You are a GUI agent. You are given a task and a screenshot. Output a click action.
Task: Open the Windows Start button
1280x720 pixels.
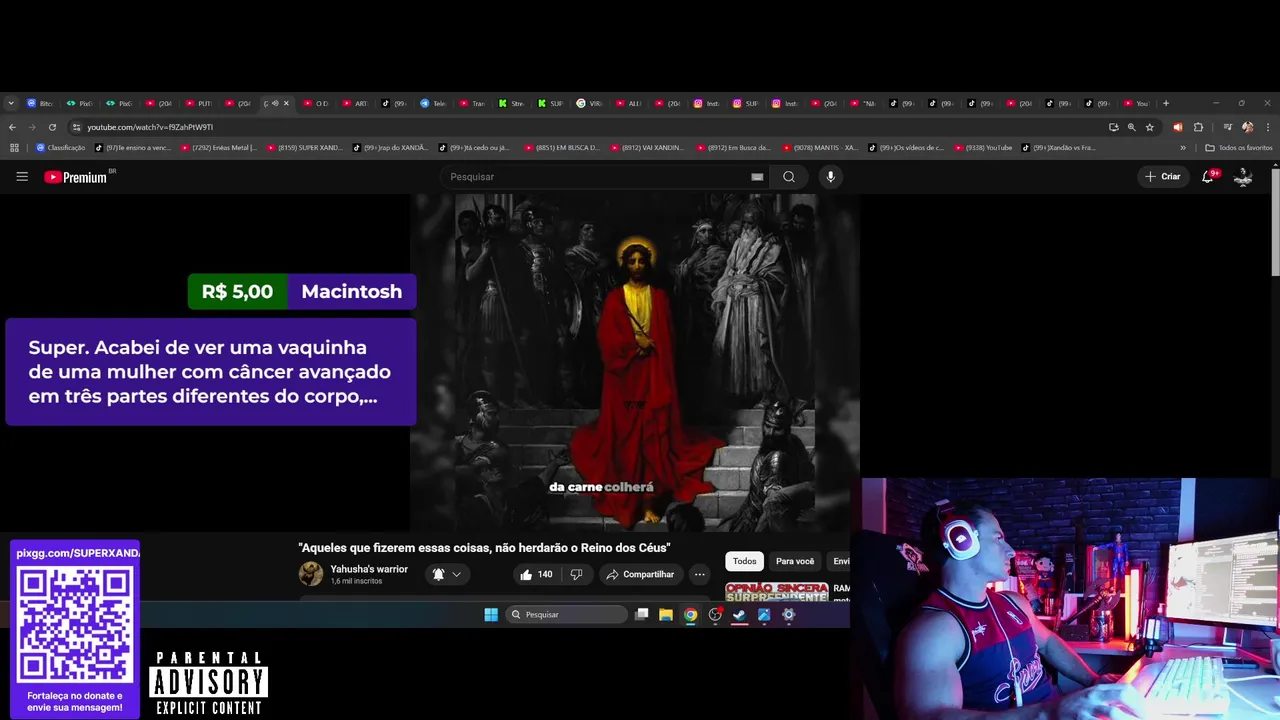pos(491,614)
